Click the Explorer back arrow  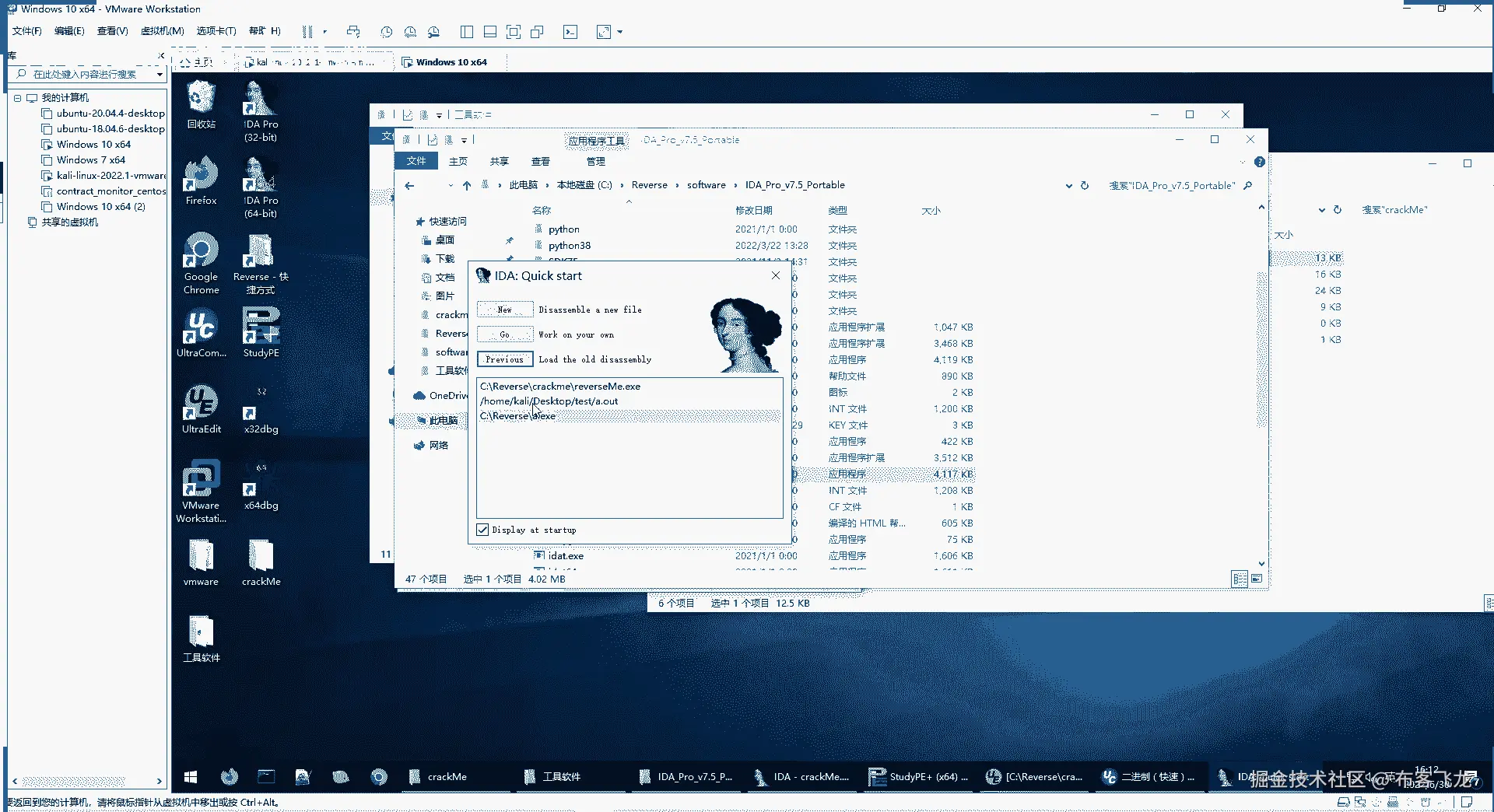tap(409, 185)
